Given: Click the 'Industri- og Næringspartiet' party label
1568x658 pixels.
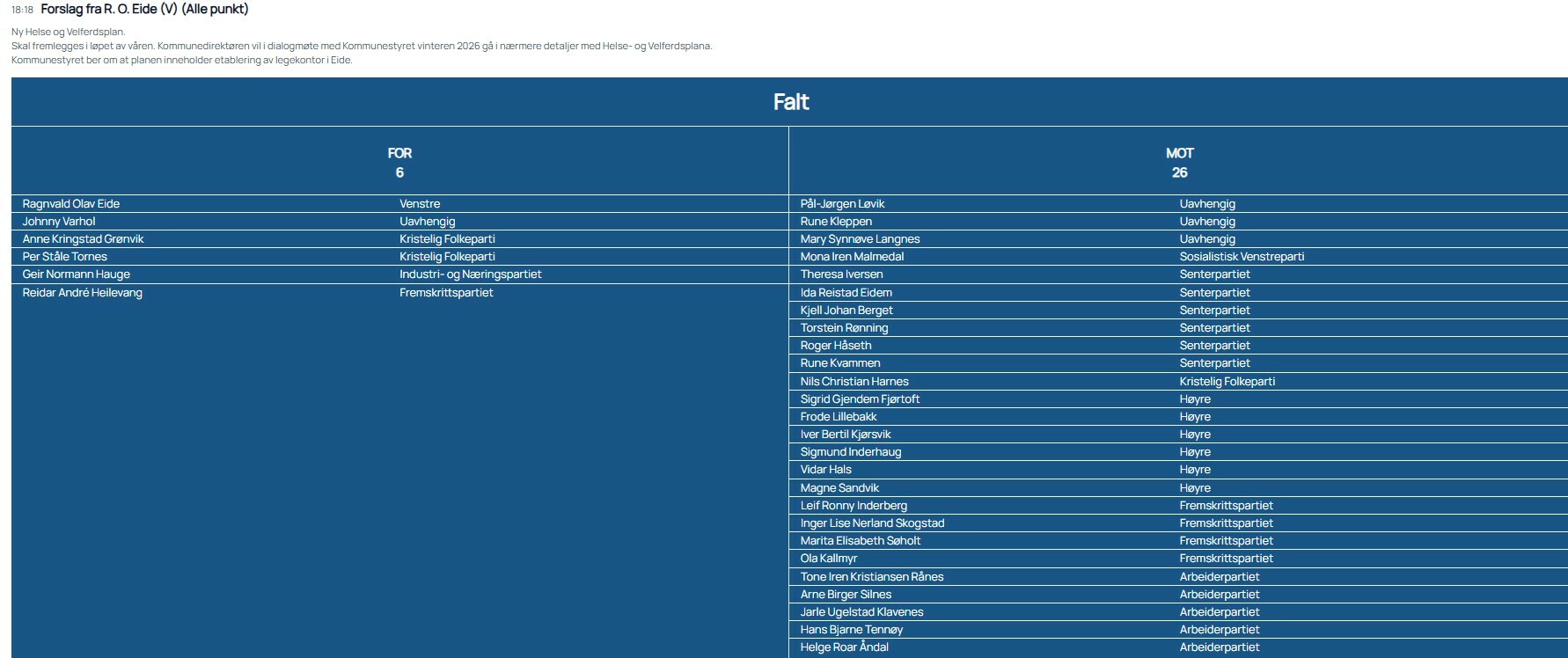Looking at the screenshot, I should point(470,274).
